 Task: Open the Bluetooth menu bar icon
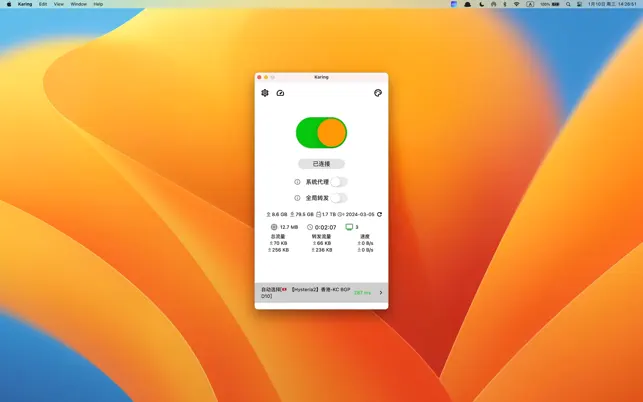tap(505, 4)
